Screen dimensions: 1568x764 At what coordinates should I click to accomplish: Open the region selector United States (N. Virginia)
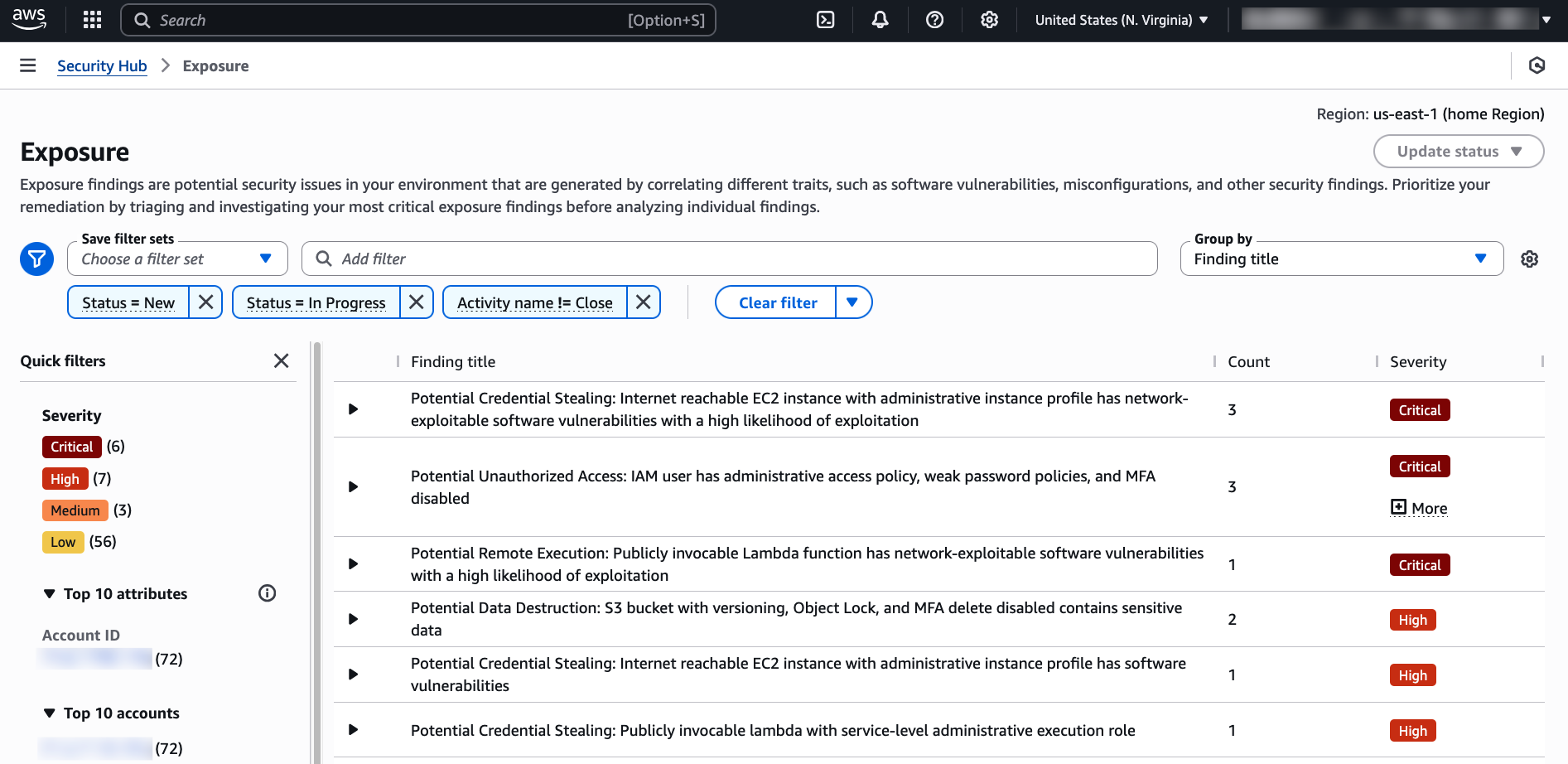tap(1121, 20)
